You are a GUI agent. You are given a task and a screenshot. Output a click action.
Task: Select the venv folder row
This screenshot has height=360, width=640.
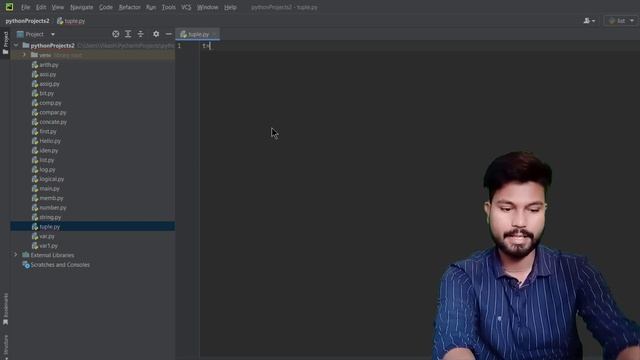(93, 55)
